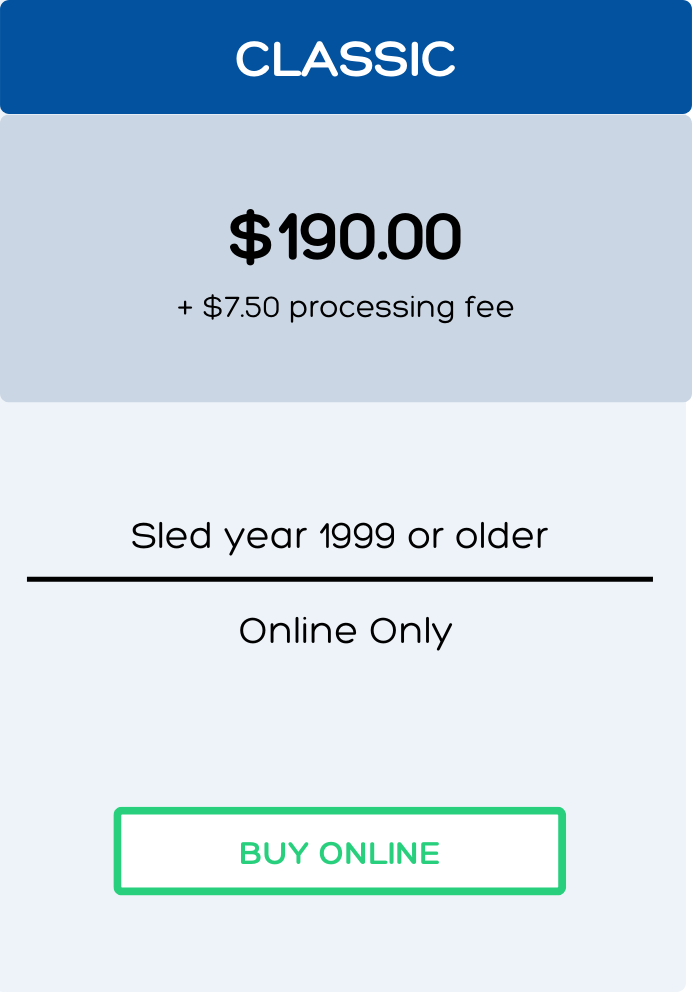This screenshot has height=992, width=696.
Task: Click the green border of BUY ONLINE button
Action: point(340,810)
